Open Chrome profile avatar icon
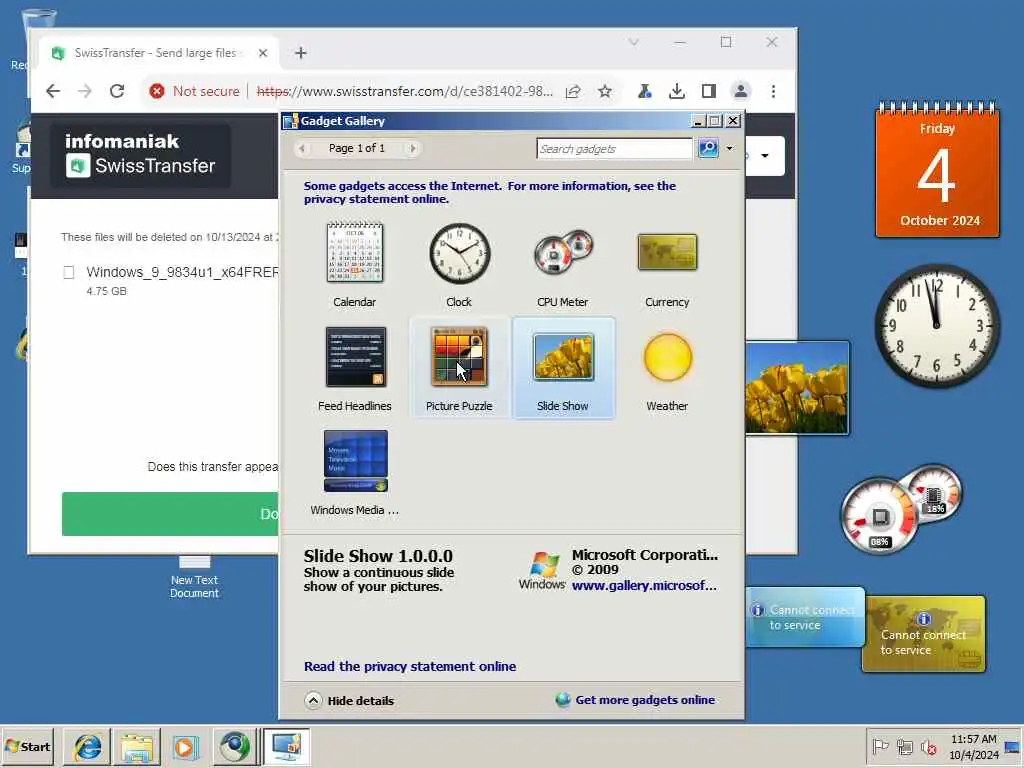The image size is (1024, 768). click(x=741, y=91)
